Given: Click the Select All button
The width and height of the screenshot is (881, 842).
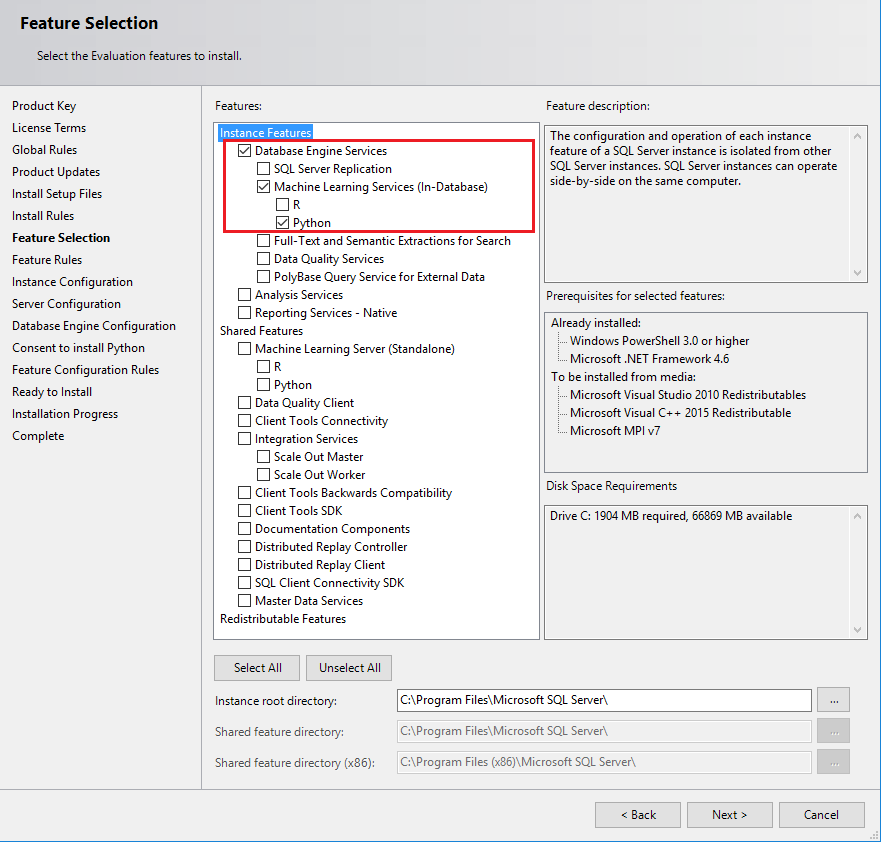Looking at the screenshot, I should point(258,668).
